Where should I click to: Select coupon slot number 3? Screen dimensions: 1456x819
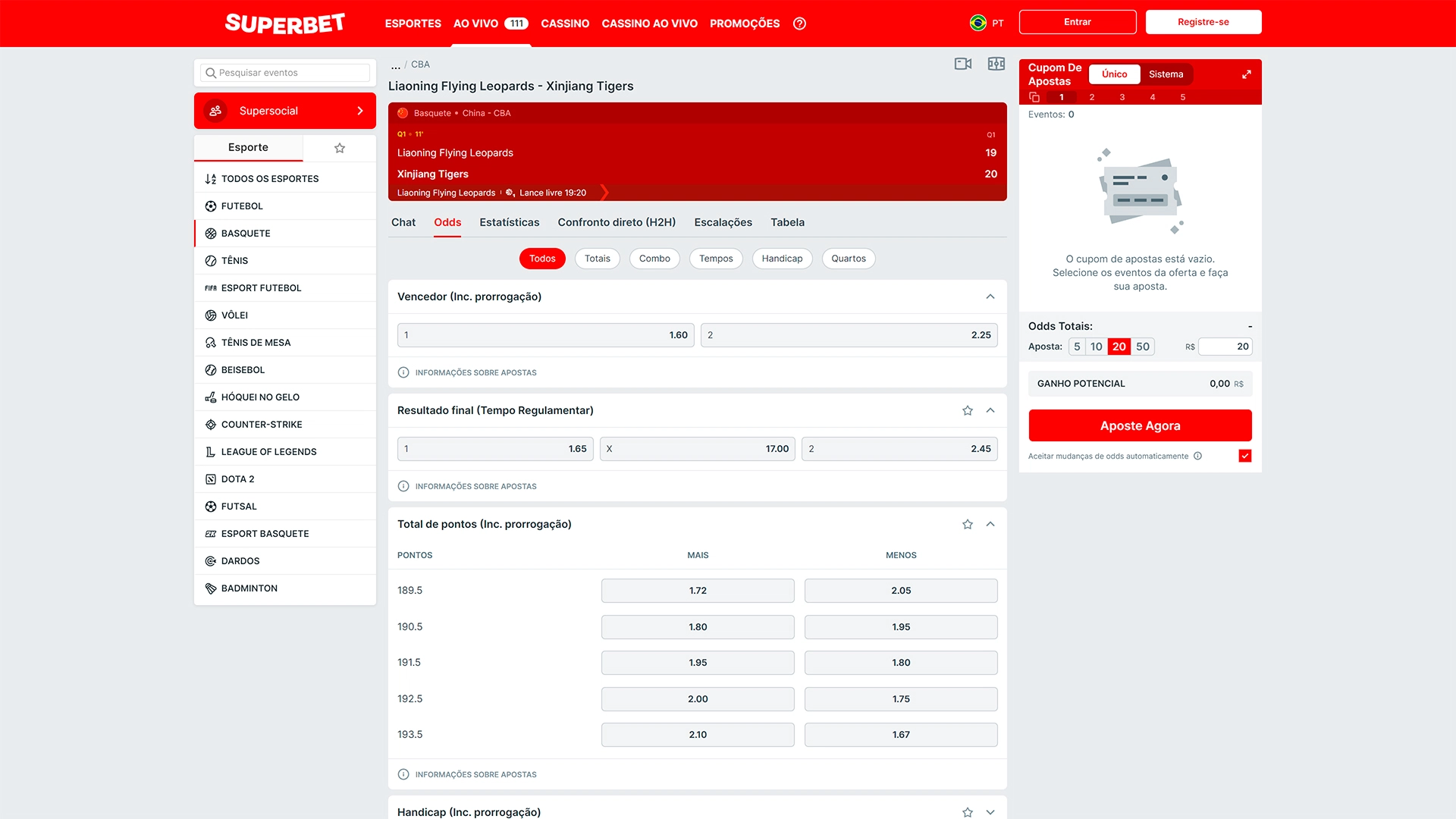[x=1122, y=97]
